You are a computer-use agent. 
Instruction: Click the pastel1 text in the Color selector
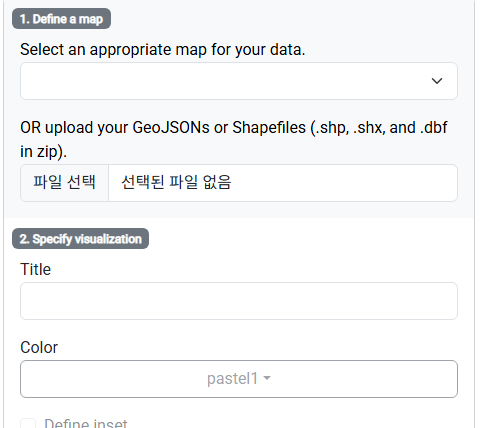tap(232, 379)
